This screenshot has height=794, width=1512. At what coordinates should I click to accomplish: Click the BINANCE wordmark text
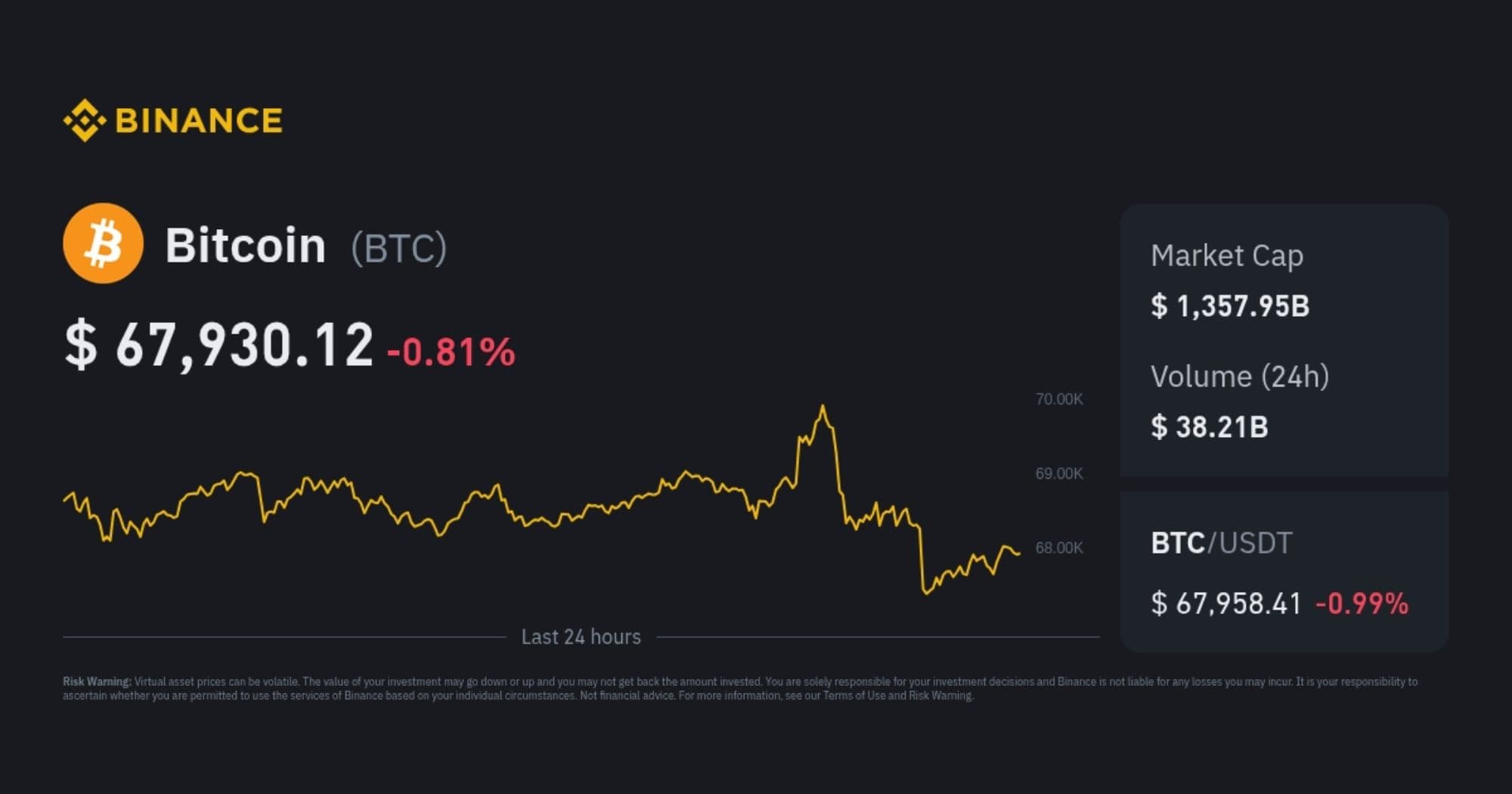pos(199,121)
